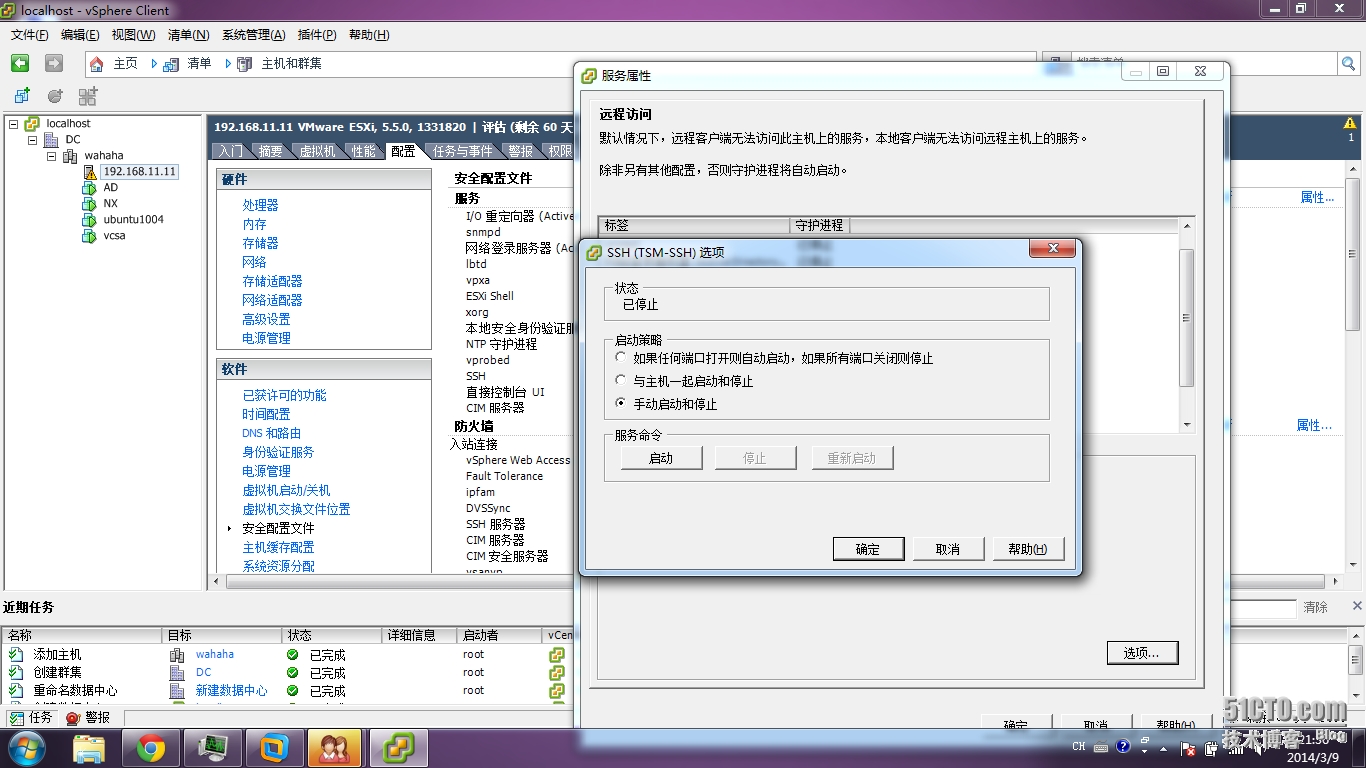Switch to the Virtual Machines (虚拟机) tab
1366x768 pixels.
pos(317,151)
